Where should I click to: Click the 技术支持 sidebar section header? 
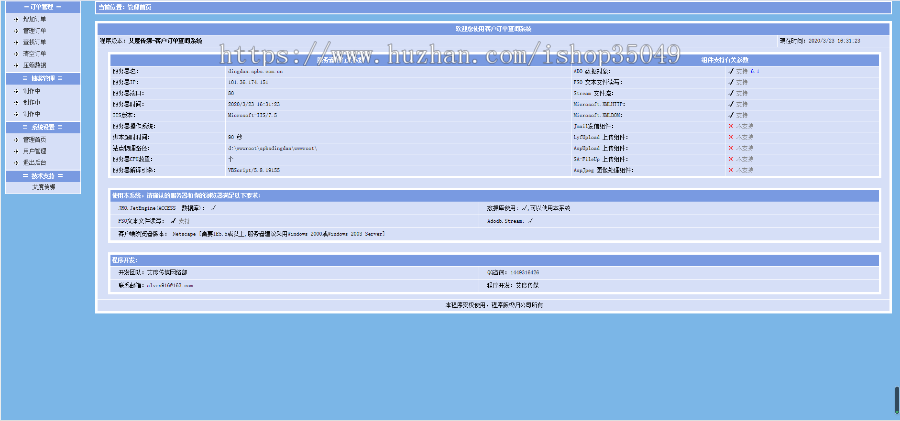point(43,176)
